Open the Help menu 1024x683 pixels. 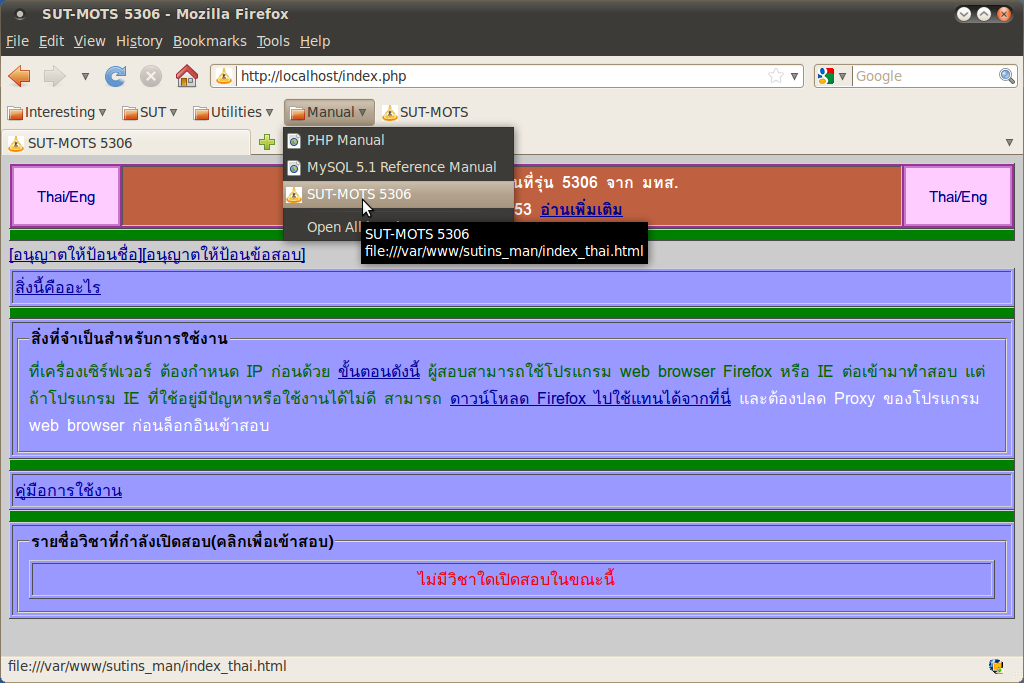coord(315,41)
